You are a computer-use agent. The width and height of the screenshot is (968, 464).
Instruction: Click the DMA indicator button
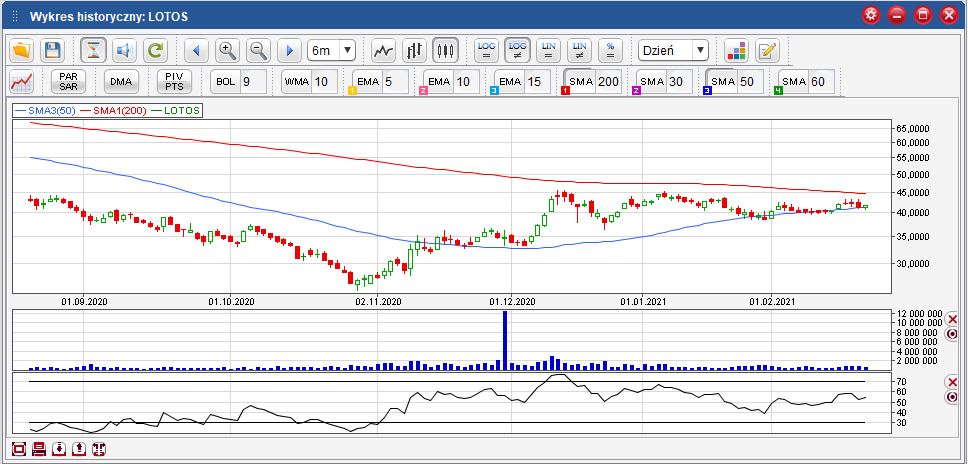[122, 82]
